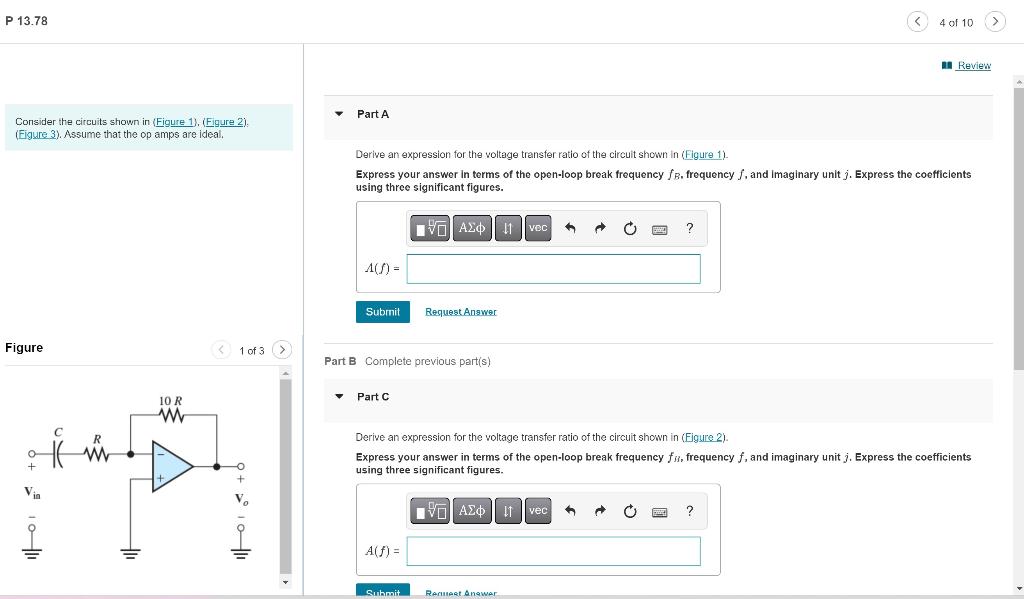This screenshot has width=1024, height=599.
Task: Show keyboard shortcuts for Part A
Action: (660, 229)
